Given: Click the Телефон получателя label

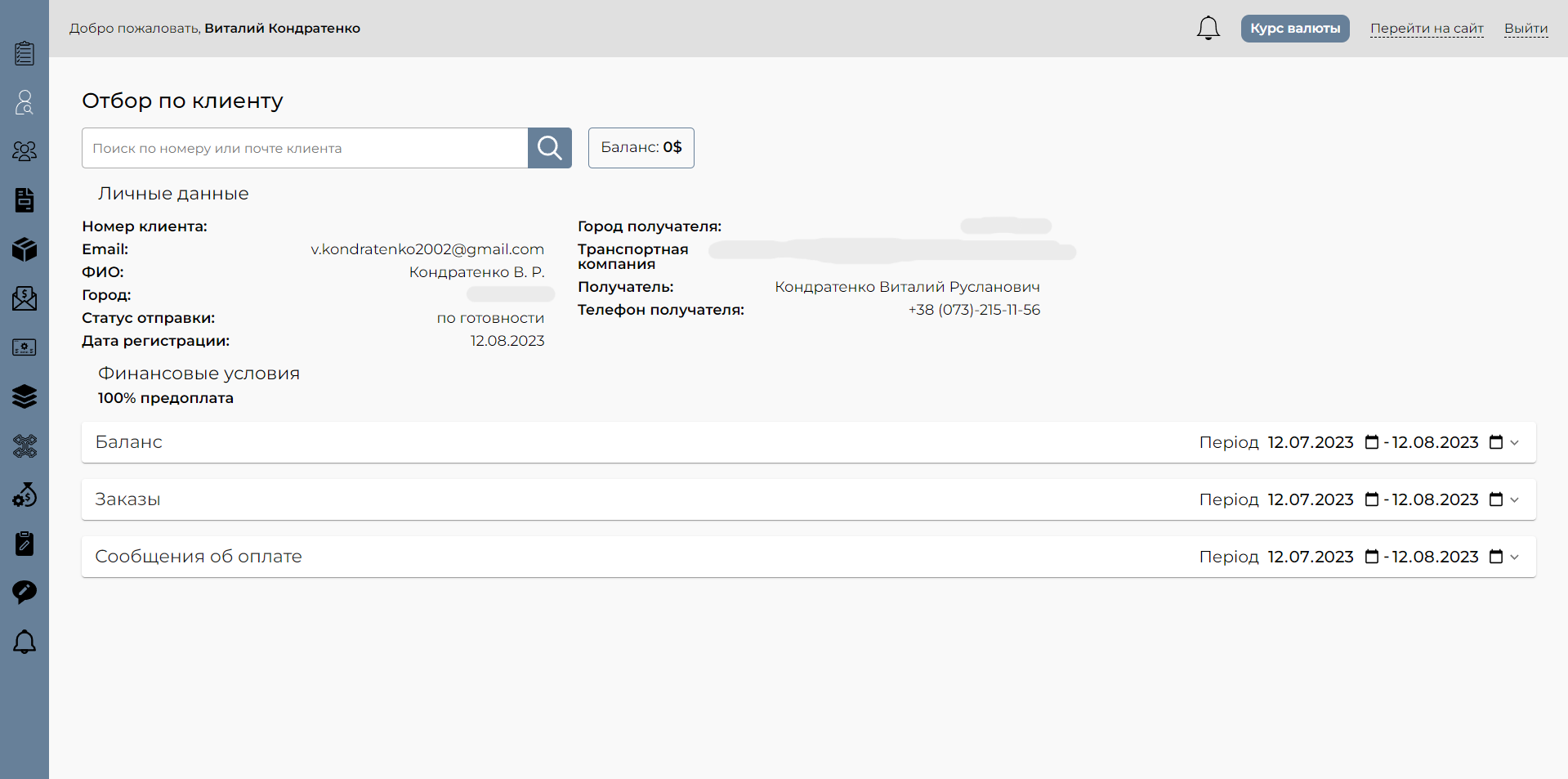Looking at the screenshot, I should [661, 310].
